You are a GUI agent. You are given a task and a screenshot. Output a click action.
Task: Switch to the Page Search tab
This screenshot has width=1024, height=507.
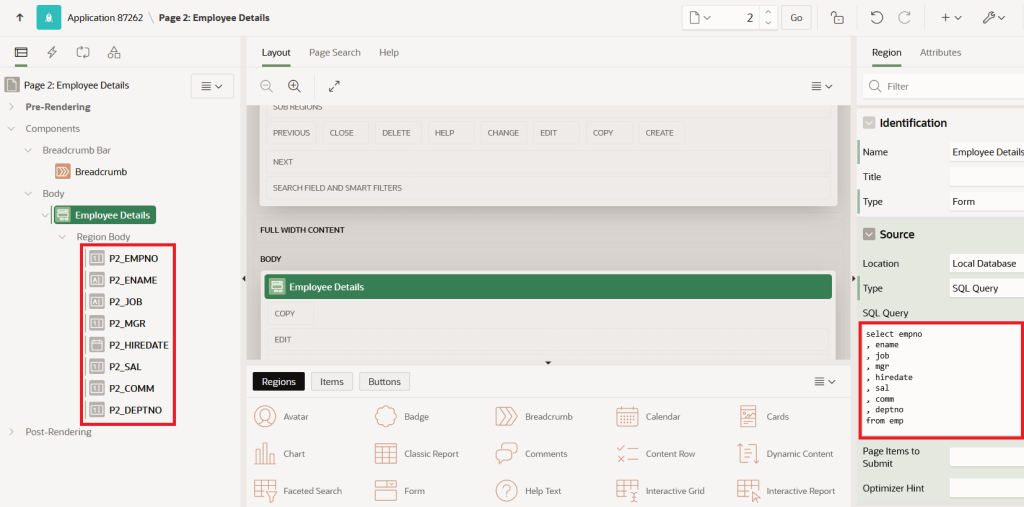[x=334, y=52]
